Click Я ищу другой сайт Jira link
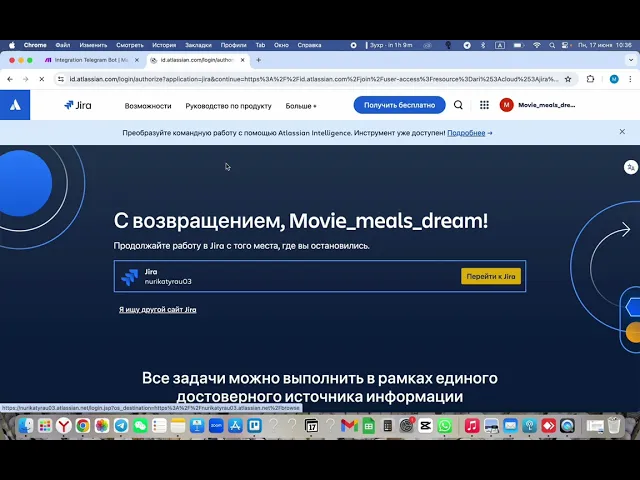This screenshot has height=480, width=640. click(158, 310)
